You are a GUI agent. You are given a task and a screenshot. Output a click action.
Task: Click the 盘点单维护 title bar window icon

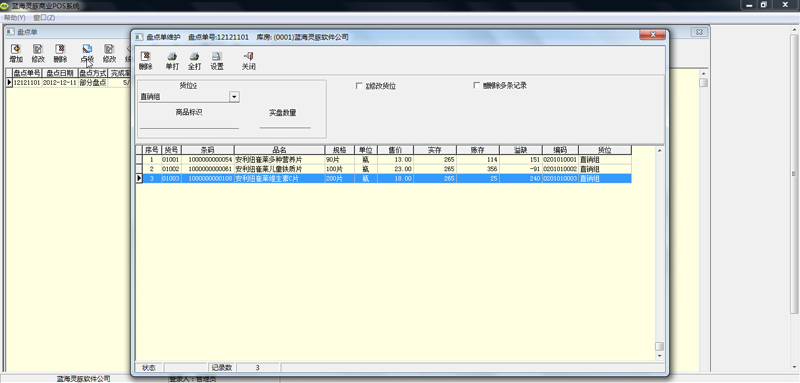pyautogui.click(x=139, y=37)
